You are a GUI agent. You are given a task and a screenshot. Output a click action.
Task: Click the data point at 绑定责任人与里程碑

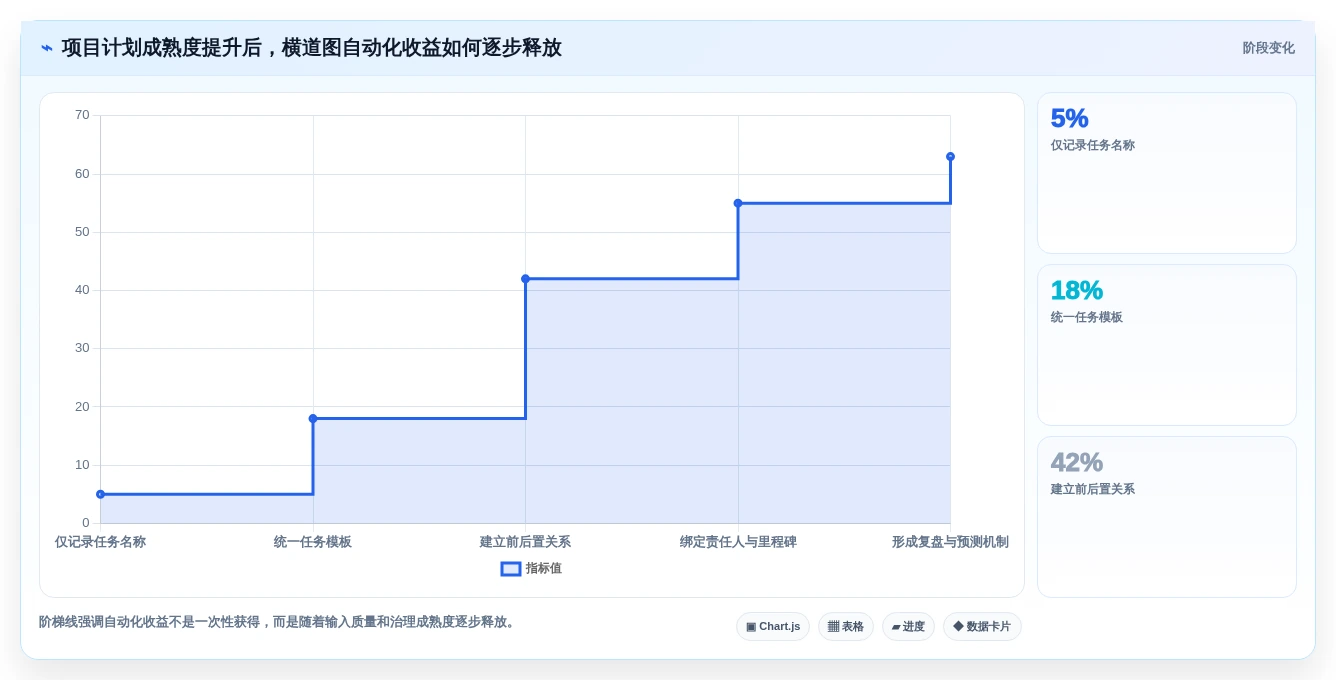[738, 203]
